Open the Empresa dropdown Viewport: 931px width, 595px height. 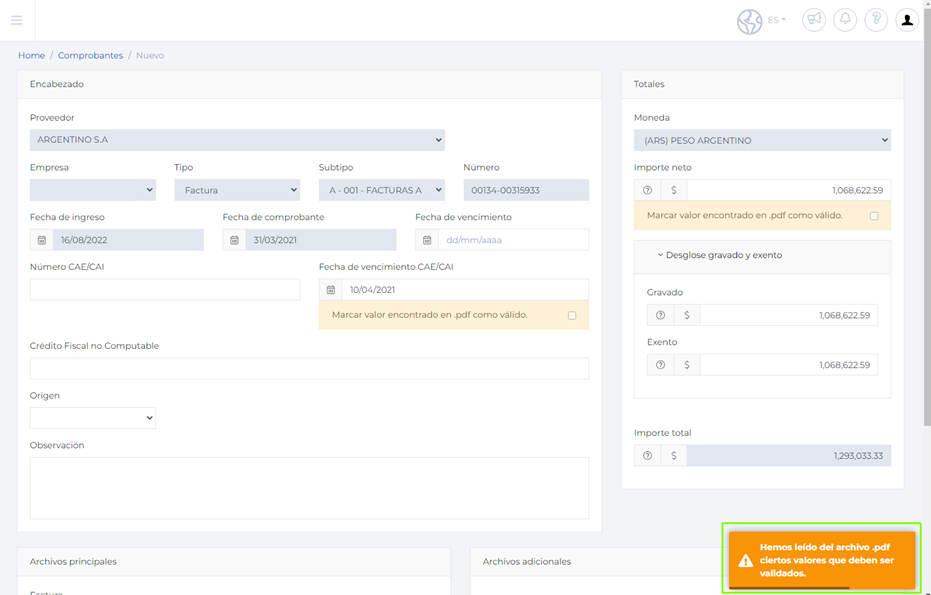pyautogui.click(x=92, y=190)
